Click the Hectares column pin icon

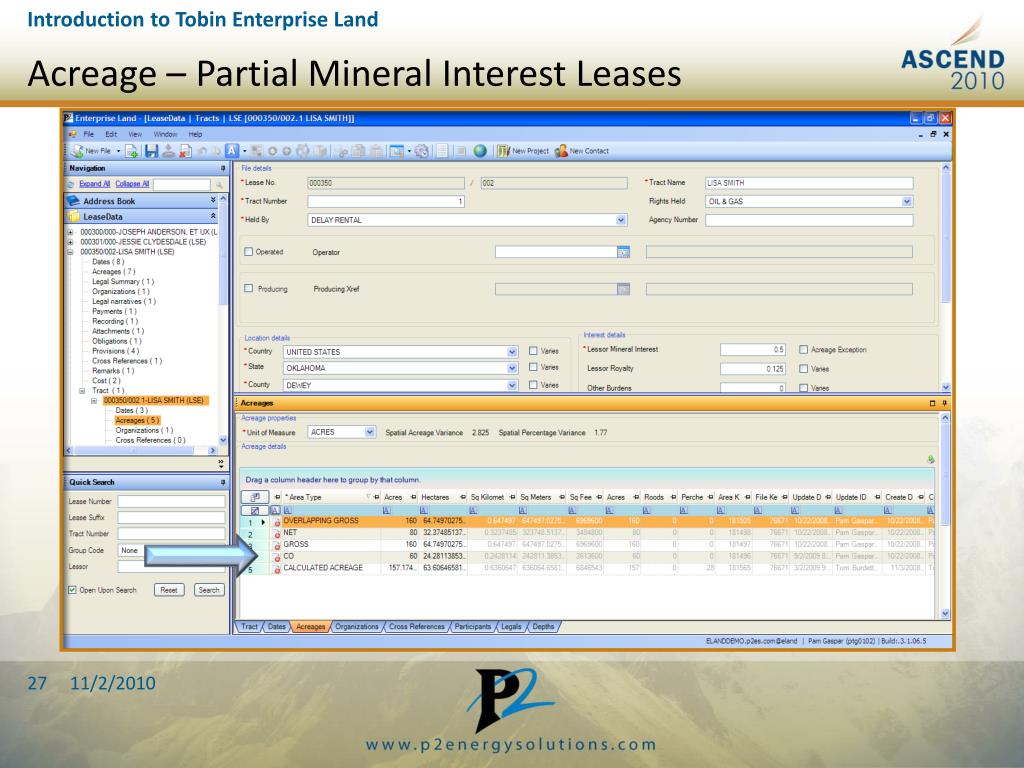pos(462,498)
